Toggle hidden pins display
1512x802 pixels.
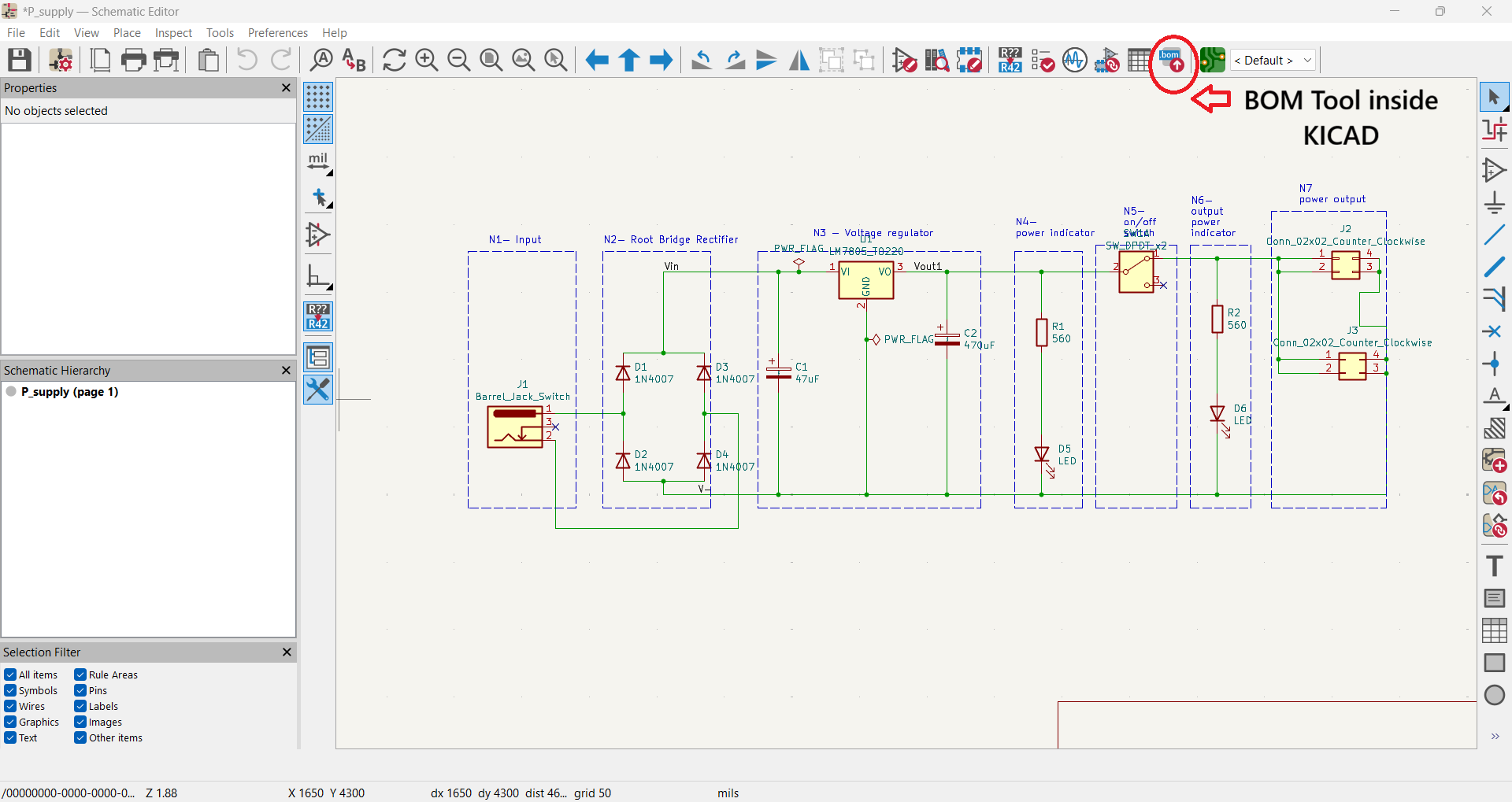(x=318, y=235)
